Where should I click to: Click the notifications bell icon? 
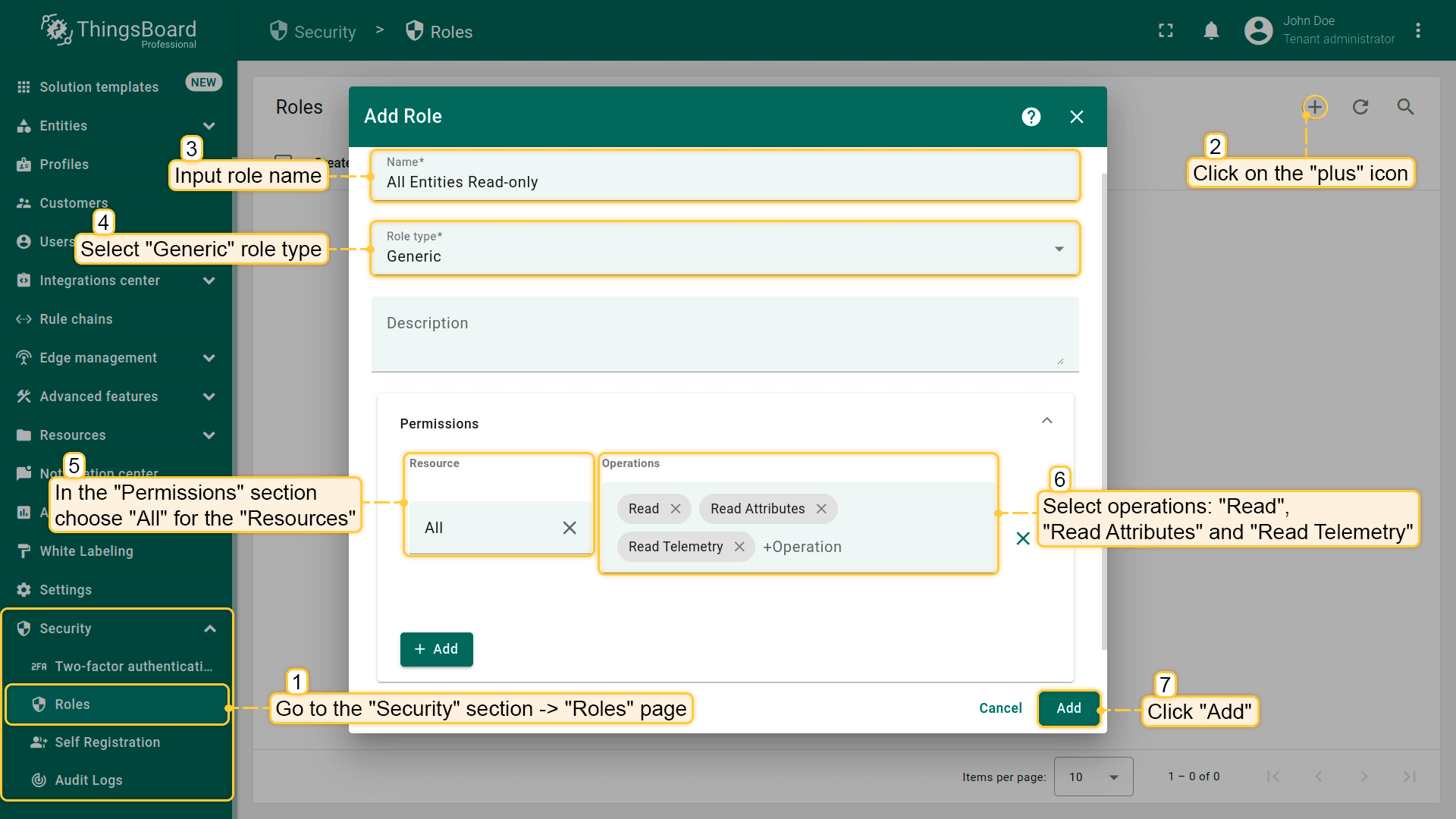tap(1211, 30)
